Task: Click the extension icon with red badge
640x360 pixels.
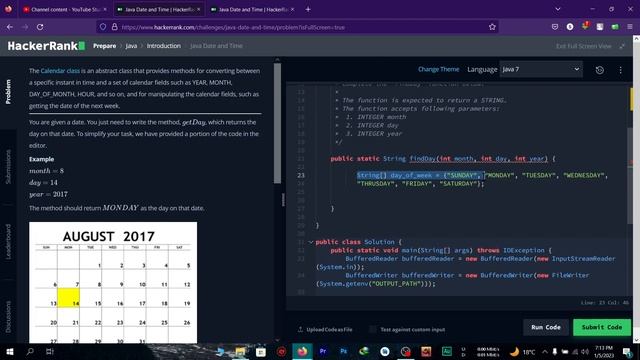Action: click(585, 26)
